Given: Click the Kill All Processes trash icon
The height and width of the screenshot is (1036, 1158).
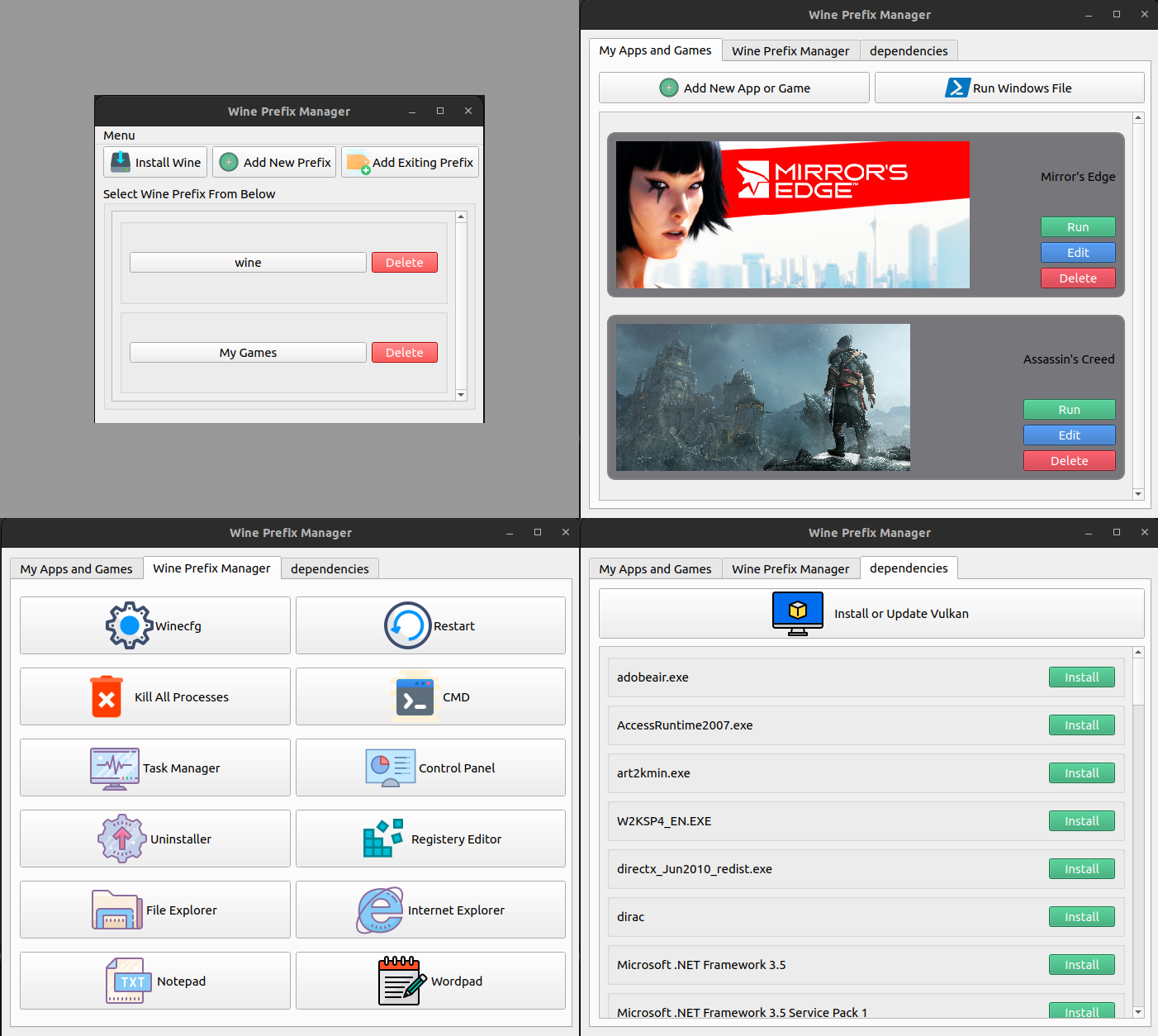Looking at the screenshot, I should (107, 696).
